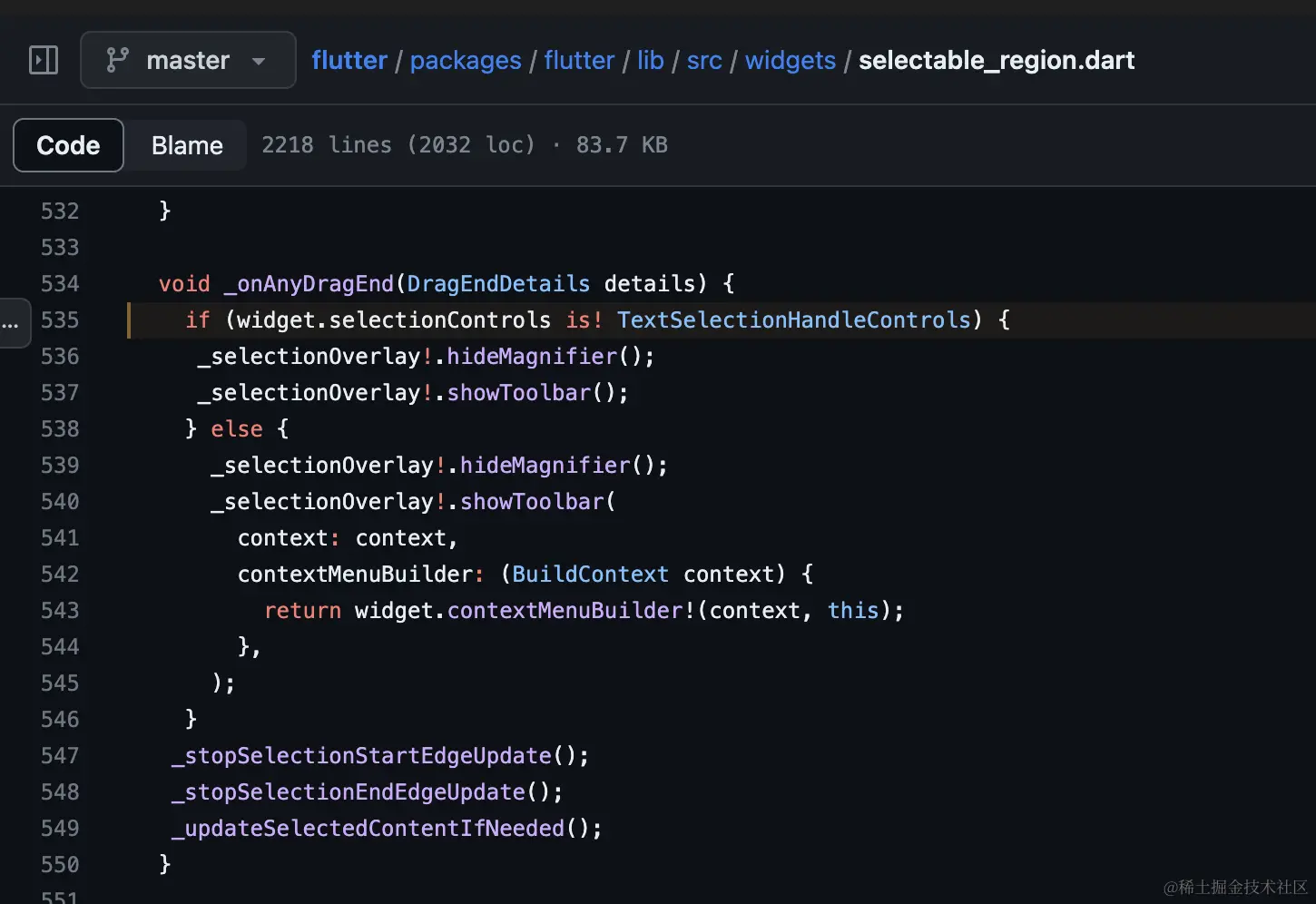Click hideMagnifier on line 536
Screen dimensions: 1316x904
[532, 357]
